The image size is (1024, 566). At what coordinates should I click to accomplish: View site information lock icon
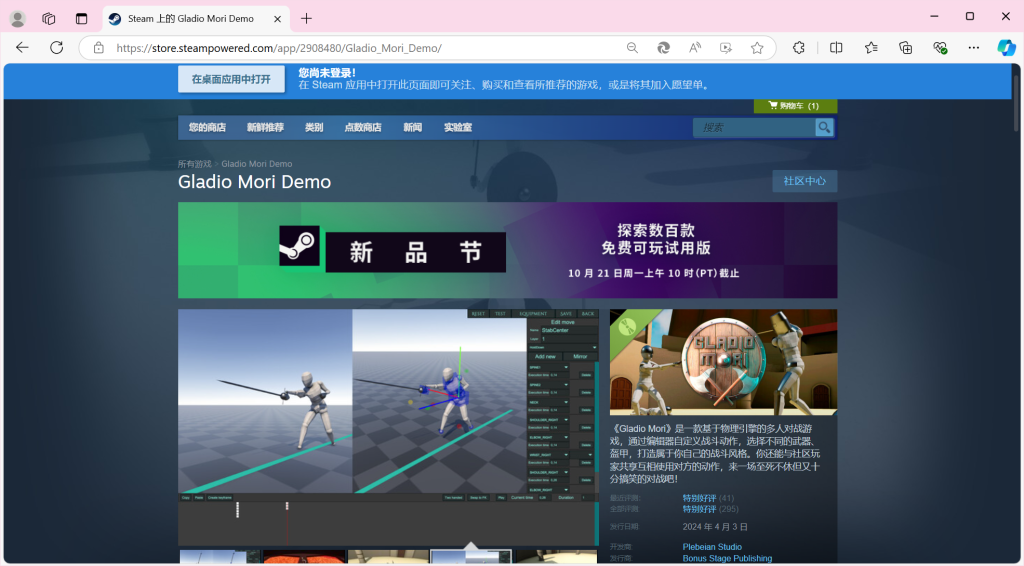pos(99,48)
